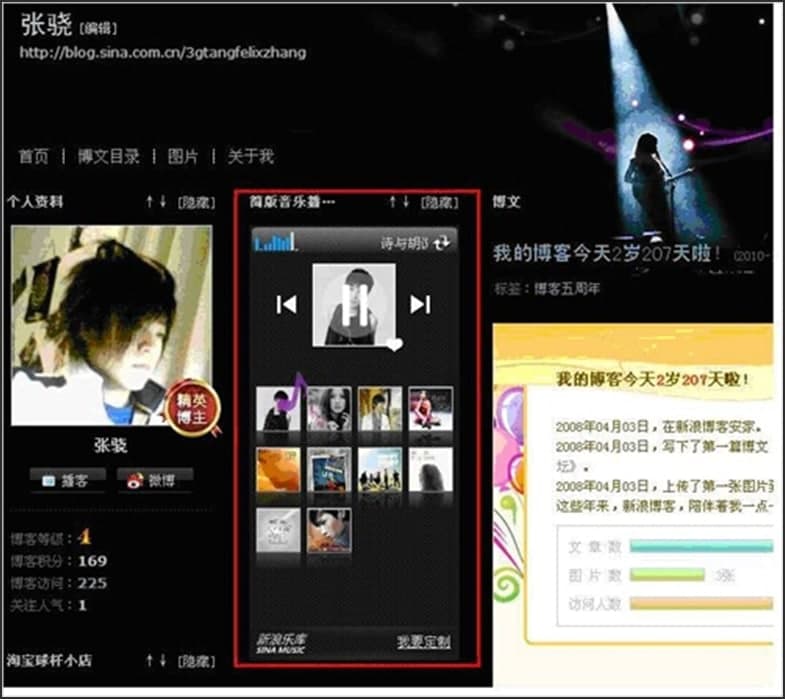Screen dimensions: 785x699
Task: Pause the currently playing song
Action: (356, 304)
